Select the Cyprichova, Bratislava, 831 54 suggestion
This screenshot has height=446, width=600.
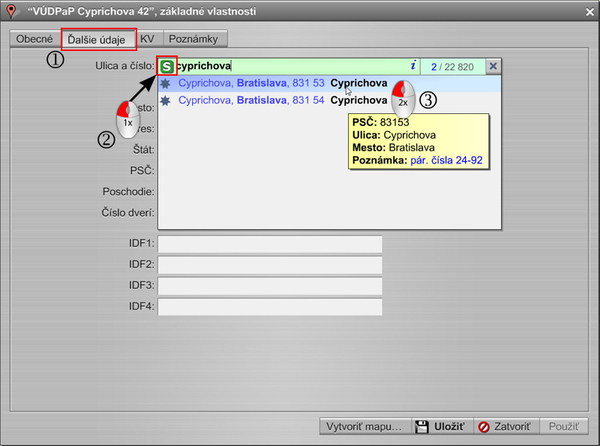tap(280, 100)
